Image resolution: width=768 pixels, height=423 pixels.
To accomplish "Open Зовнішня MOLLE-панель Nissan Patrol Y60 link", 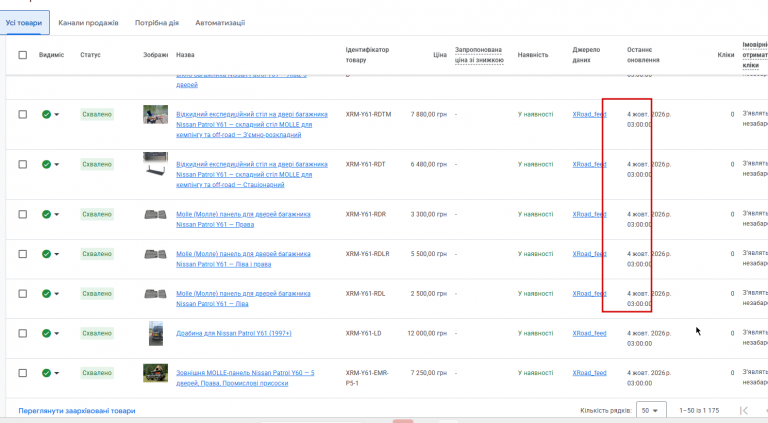I will (245, 378).
